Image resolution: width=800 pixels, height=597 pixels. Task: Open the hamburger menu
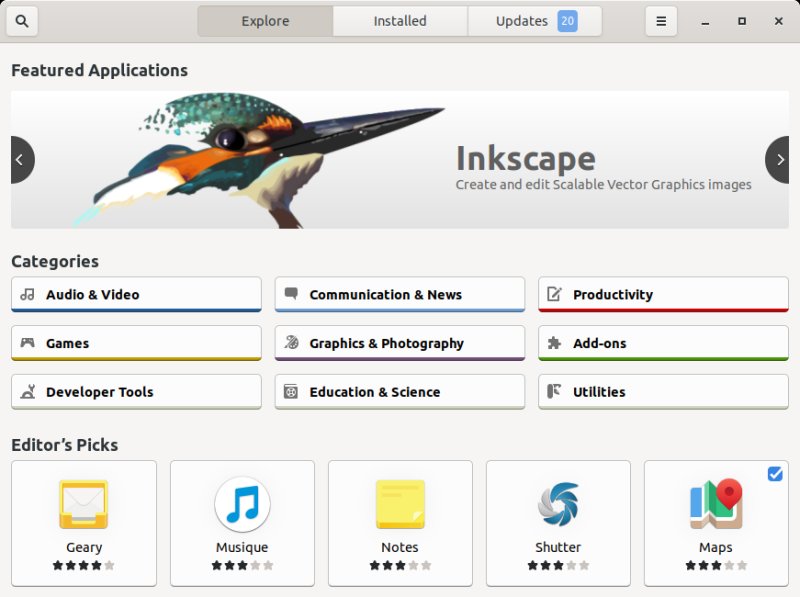click(661, 20)
